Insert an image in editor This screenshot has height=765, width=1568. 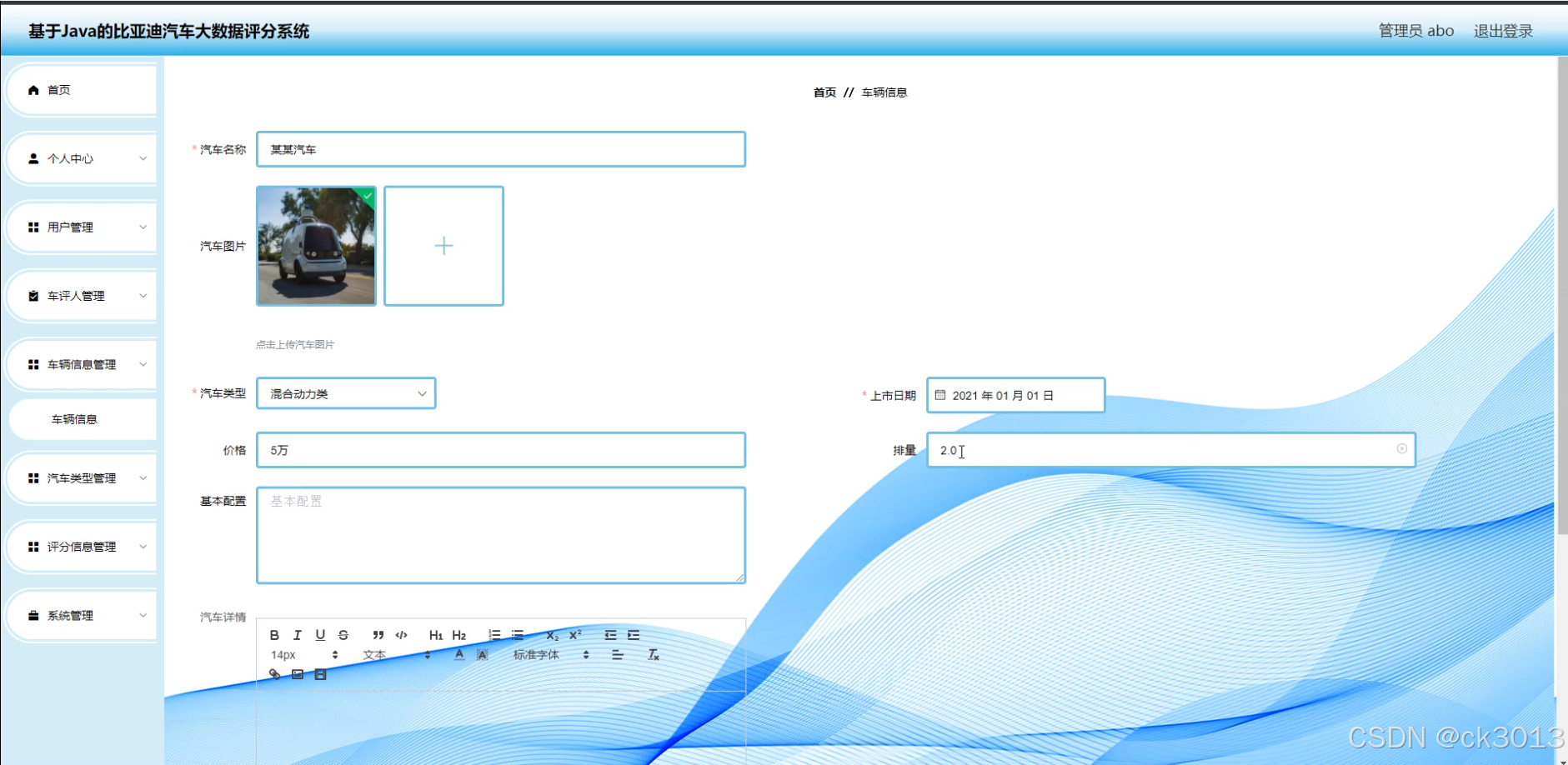click(298, 674)
